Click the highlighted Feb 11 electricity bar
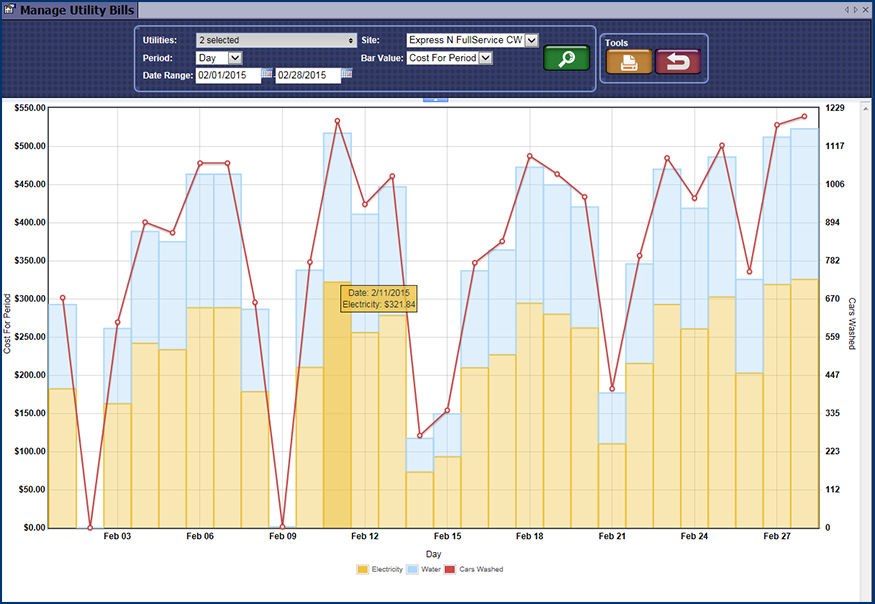The width and height of the screenshot is (875, 604). (337, 420)
